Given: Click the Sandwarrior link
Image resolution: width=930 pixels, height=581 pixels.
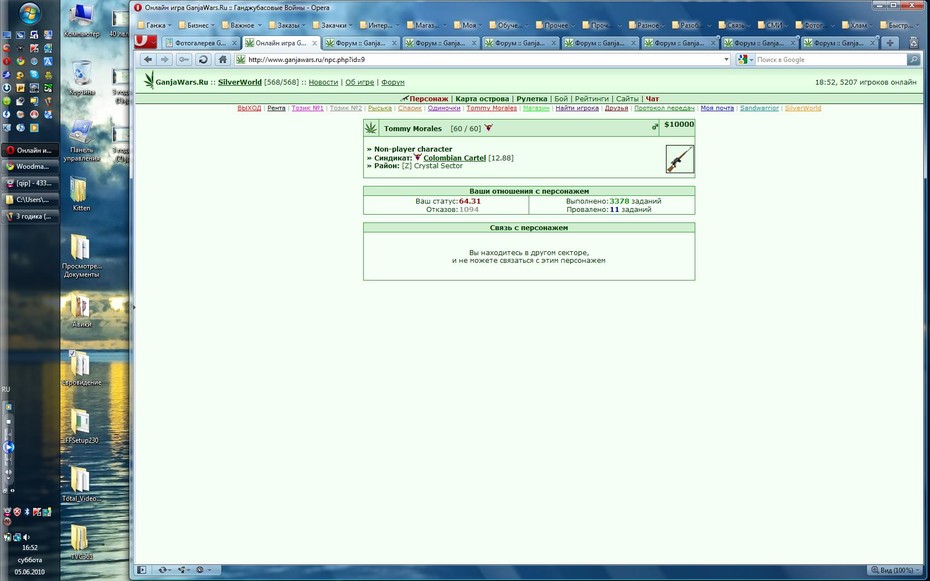Looking at the screenshot, I should pos(759,108).
